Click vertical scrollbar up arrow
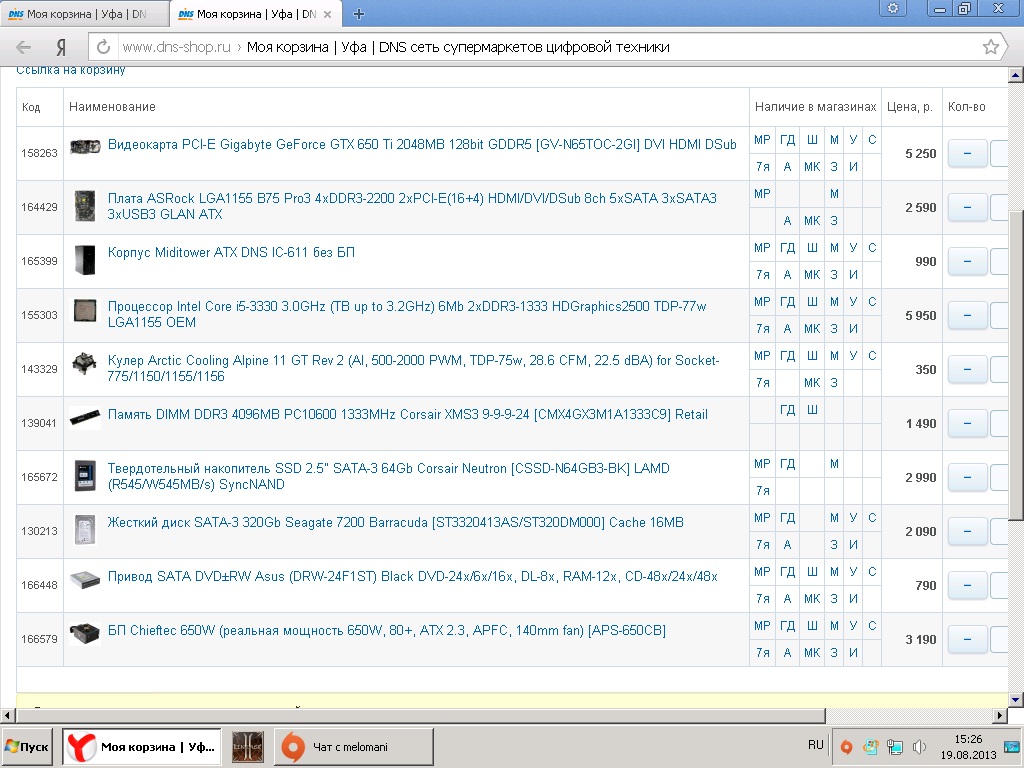 (x=1016, y=76)
